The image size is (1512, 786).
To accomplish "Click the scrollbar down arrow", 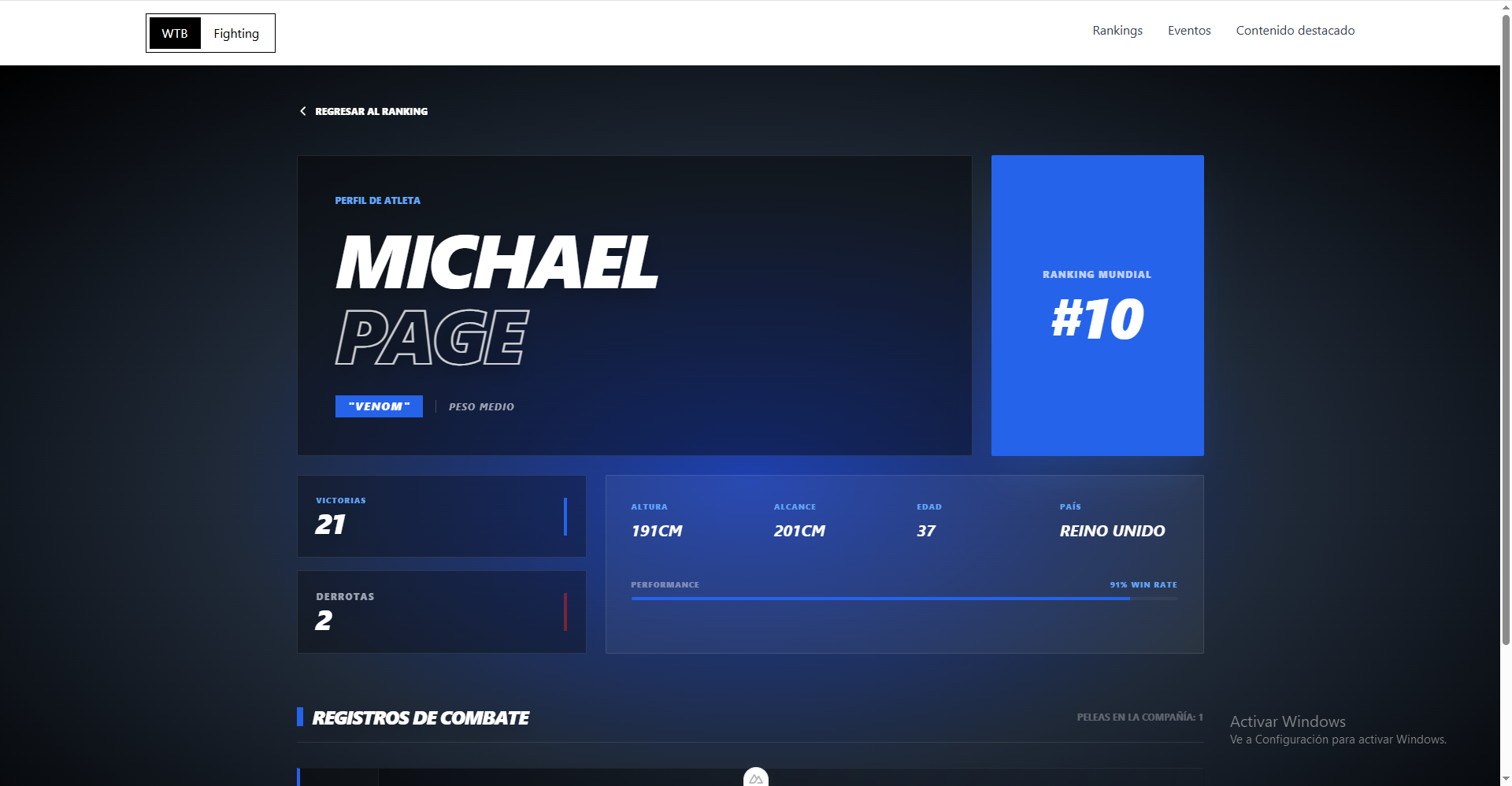I will (1506, 779).
